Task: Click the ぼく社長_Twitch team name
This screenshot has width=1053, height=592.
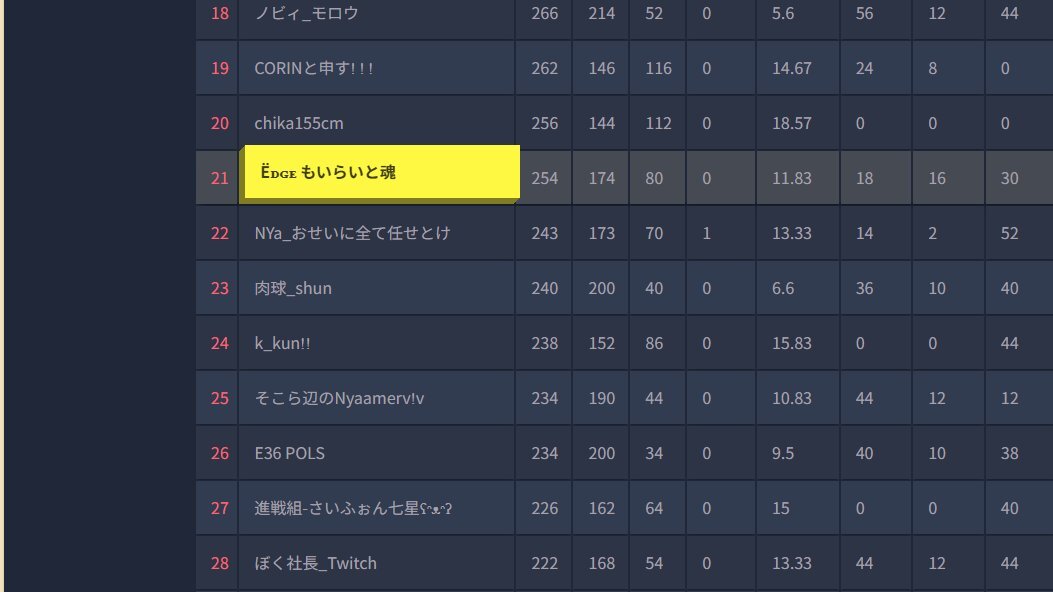Action: pyautogui.click(x=315, y=563)
